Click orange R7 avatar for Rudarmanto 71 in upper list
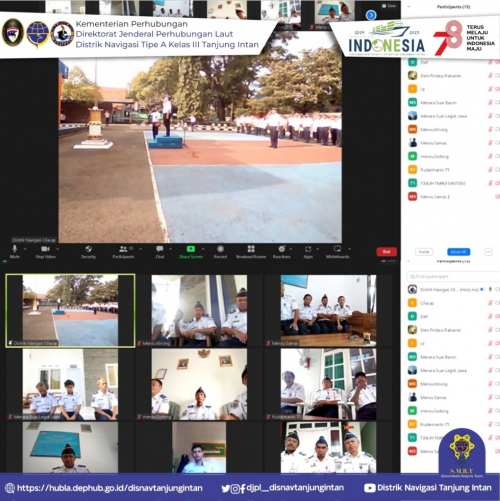Image resolution: width=500 pixels, height=501 pixels. click(413, 170)
